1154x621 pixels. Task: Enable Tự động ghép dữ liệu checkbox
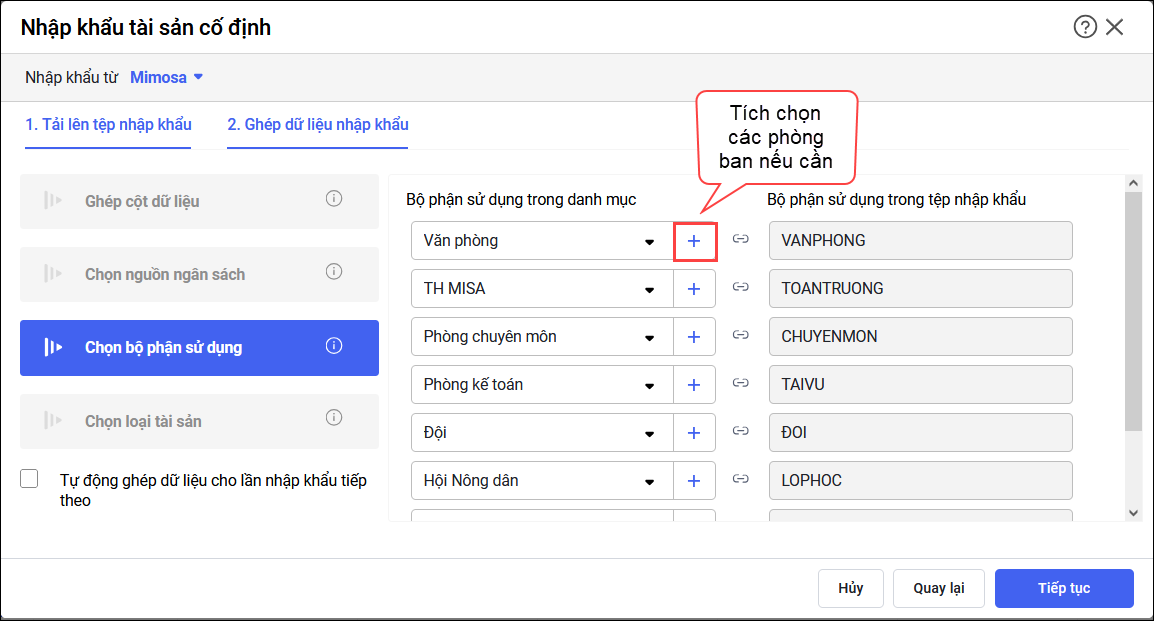pyautogui.click(x=30, y=480)
